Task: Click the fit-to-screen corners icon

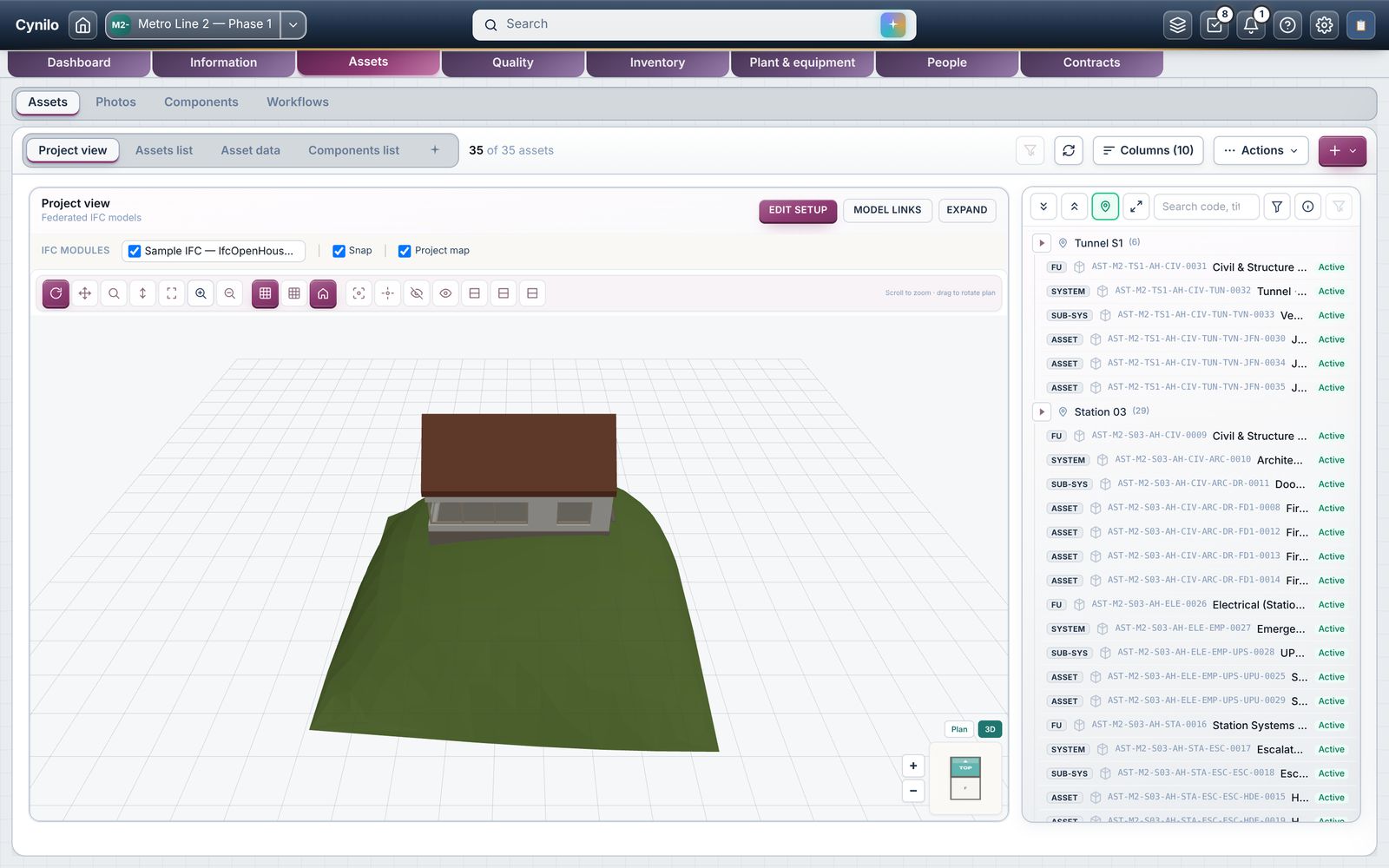Action: click(172, 293)
